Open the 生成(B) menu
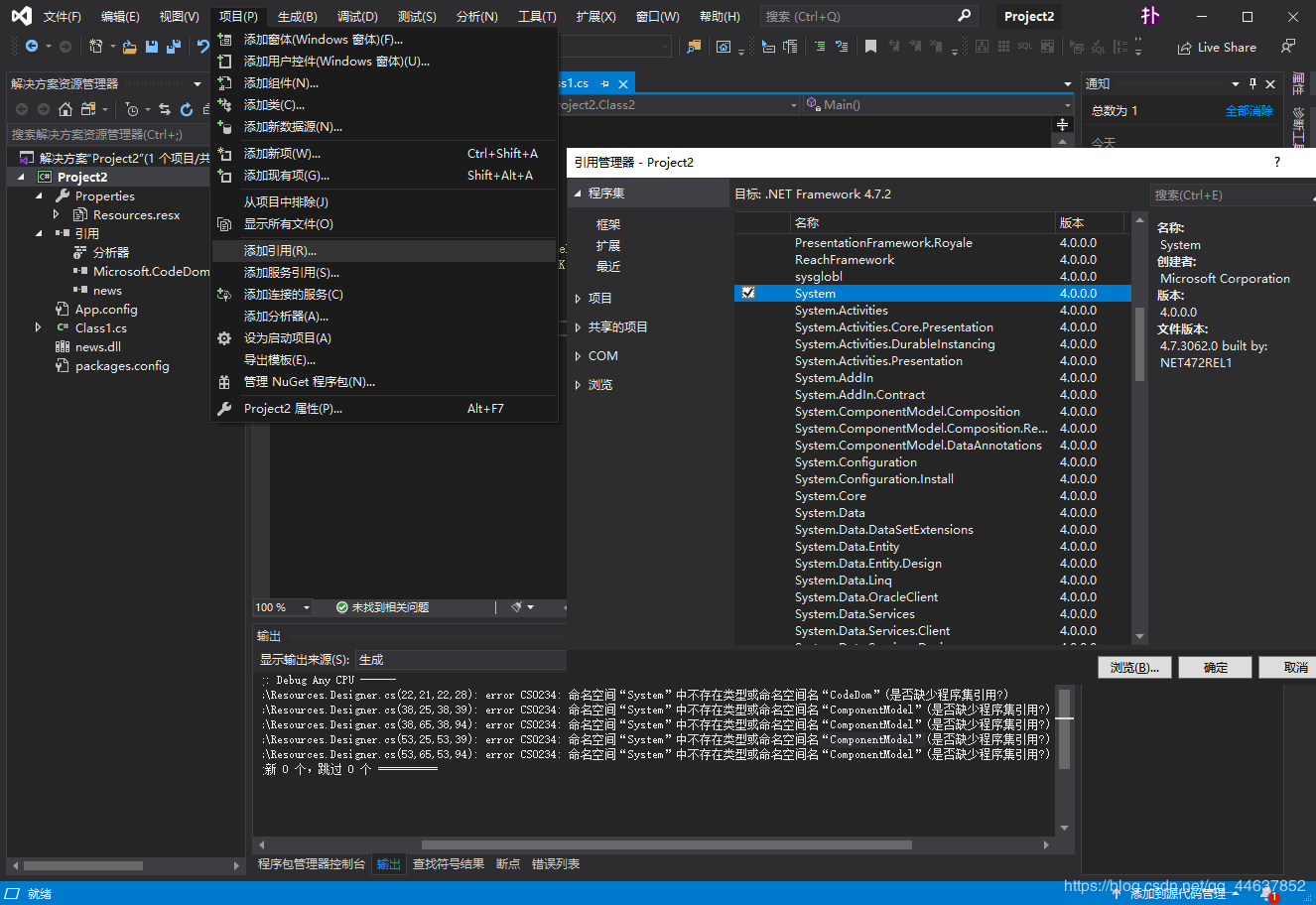Viewport: 1316px width, 905px height. 297,17
